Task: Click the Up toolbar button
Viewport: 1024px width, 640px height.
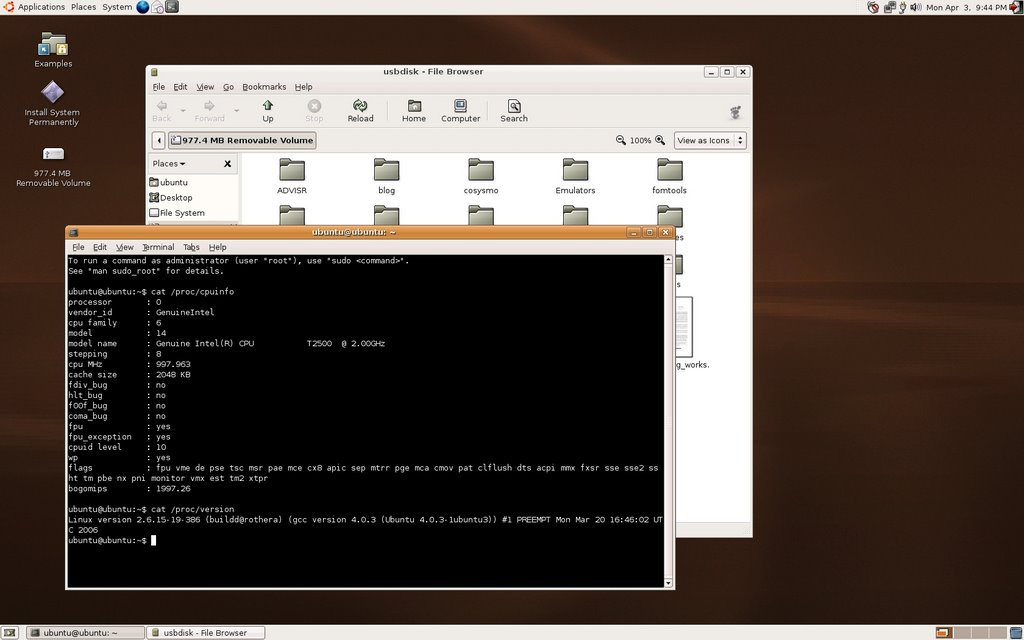Action: pyautogui.click(x=267, y=110)
